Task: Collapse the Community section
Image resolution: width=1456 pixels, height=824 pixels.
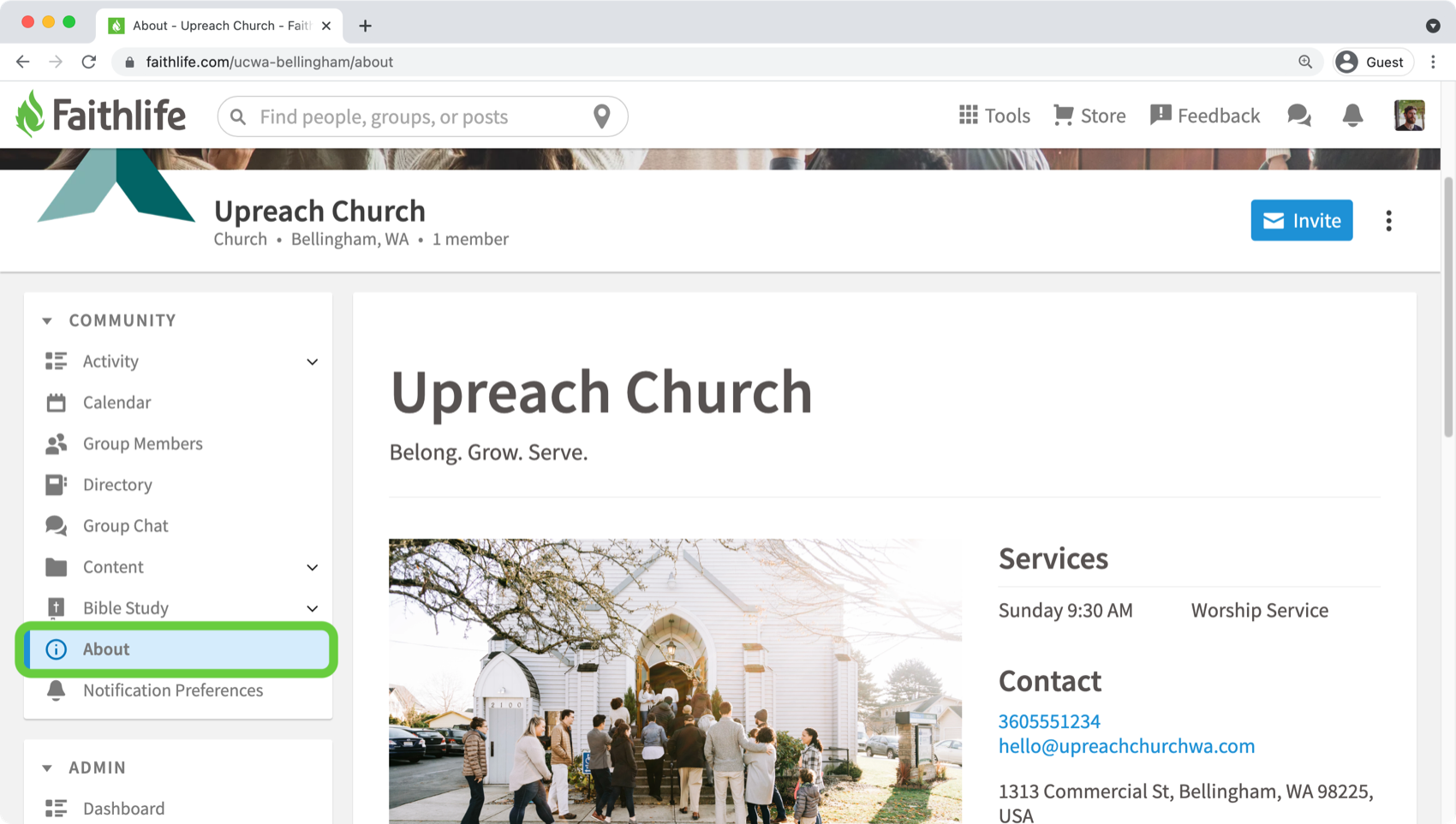Action: tap(47, 320)
